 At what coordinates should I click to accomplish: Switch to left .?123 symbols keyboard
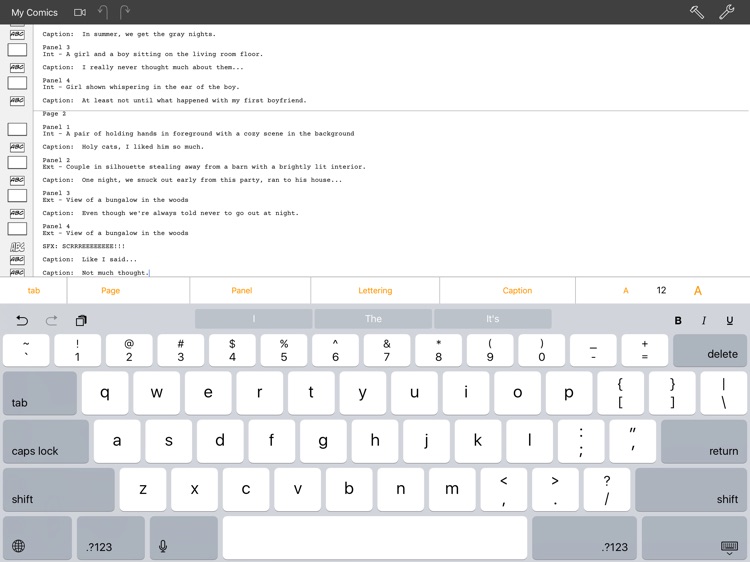pyautogui.click(x=110, y=538)
